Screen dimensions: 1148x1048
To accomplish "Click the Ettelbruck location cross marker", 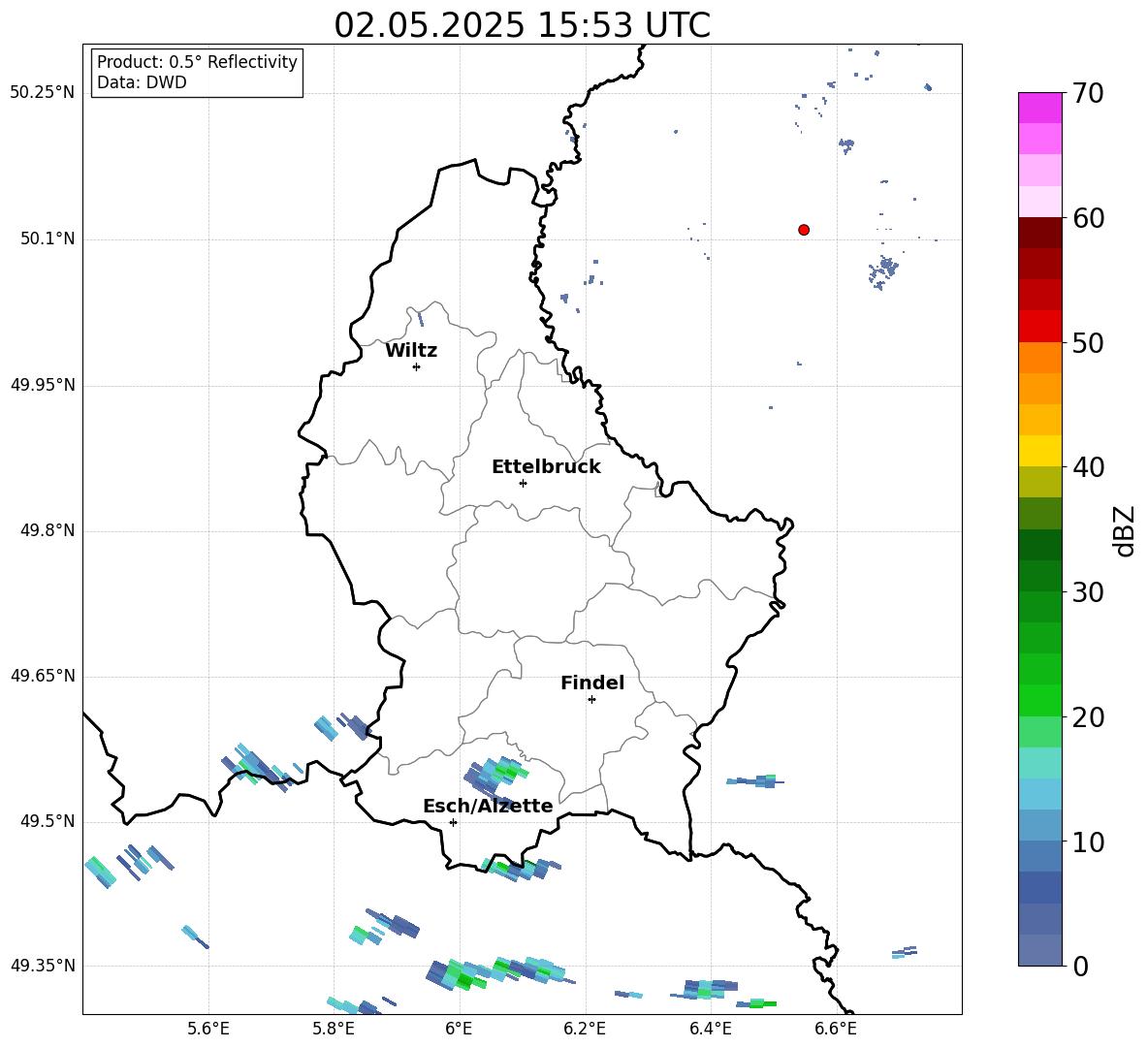I will pos(523,483).
